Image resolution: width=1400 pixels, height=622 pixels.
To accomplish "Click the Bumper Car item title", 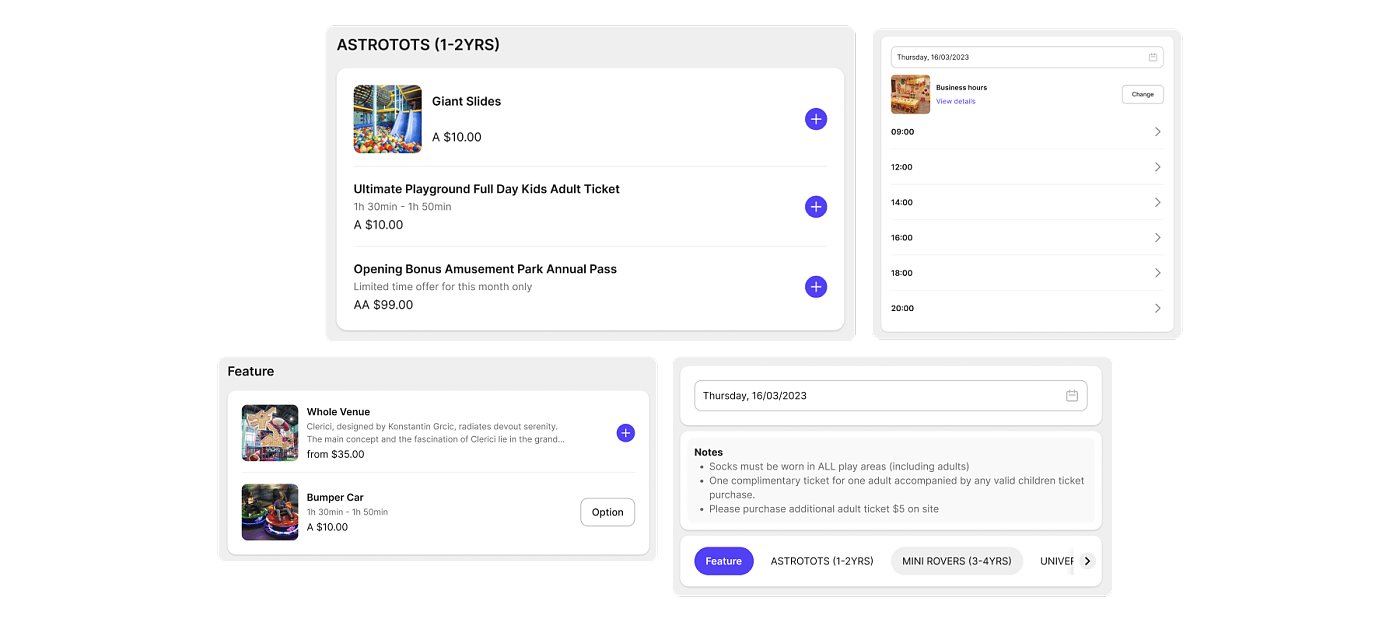I will point(335,497).
